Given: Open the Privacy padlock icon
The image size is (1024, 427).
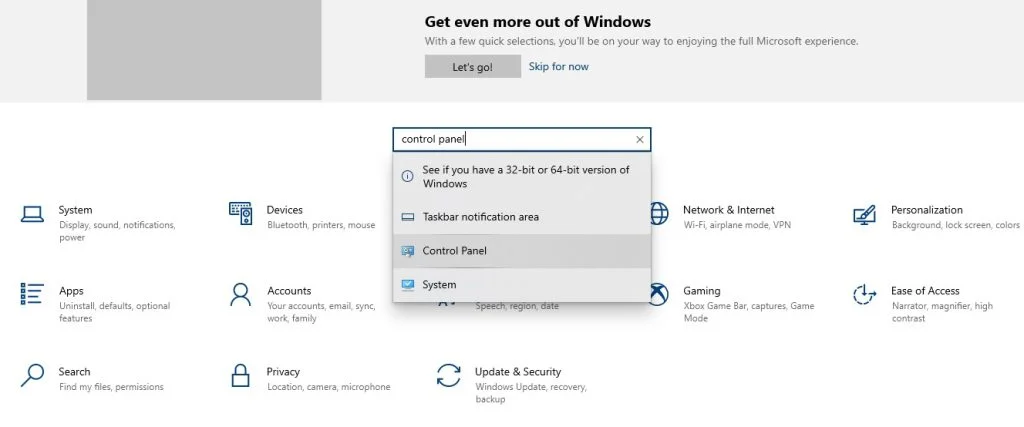Looking at the screenshot, I should pyautogui.click(x=240, y=375).
